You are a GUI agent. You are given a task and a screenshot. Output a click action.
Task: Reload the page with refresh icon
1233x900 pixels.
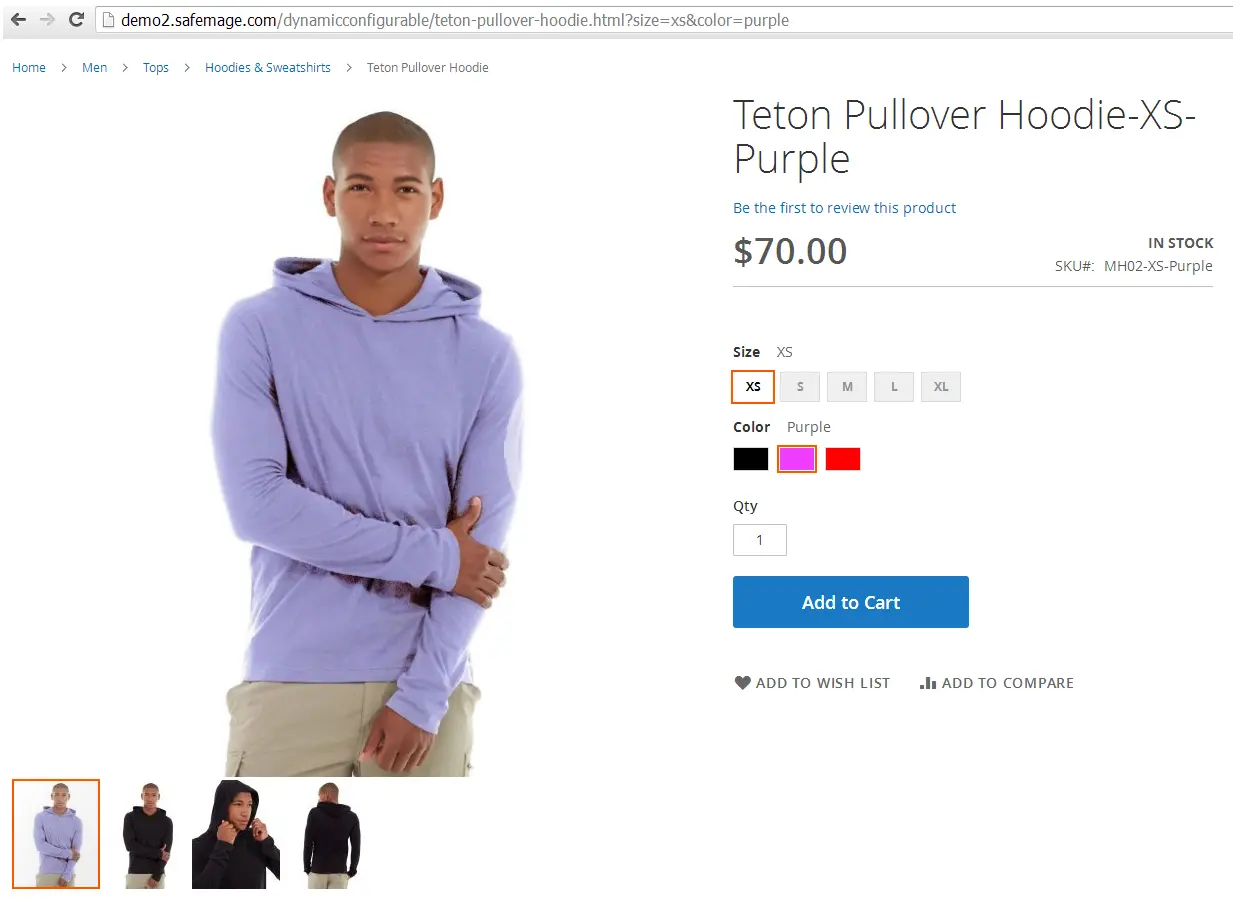76,20
